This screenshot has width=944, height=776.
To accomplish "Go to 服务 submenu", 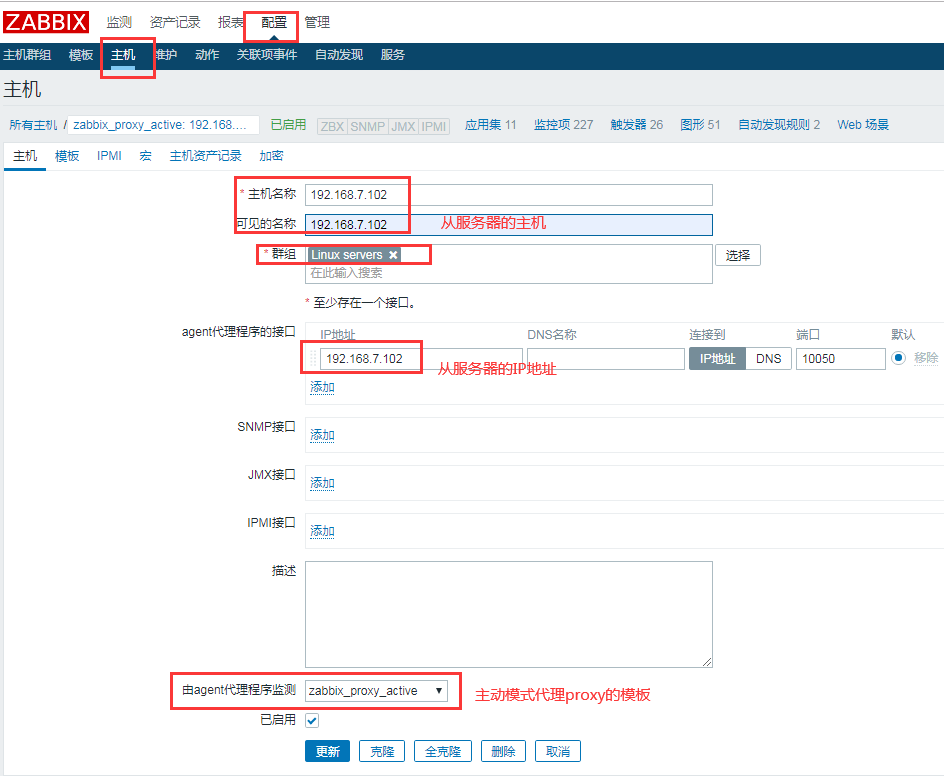I will pyautogui.click(x=393, y=55).
